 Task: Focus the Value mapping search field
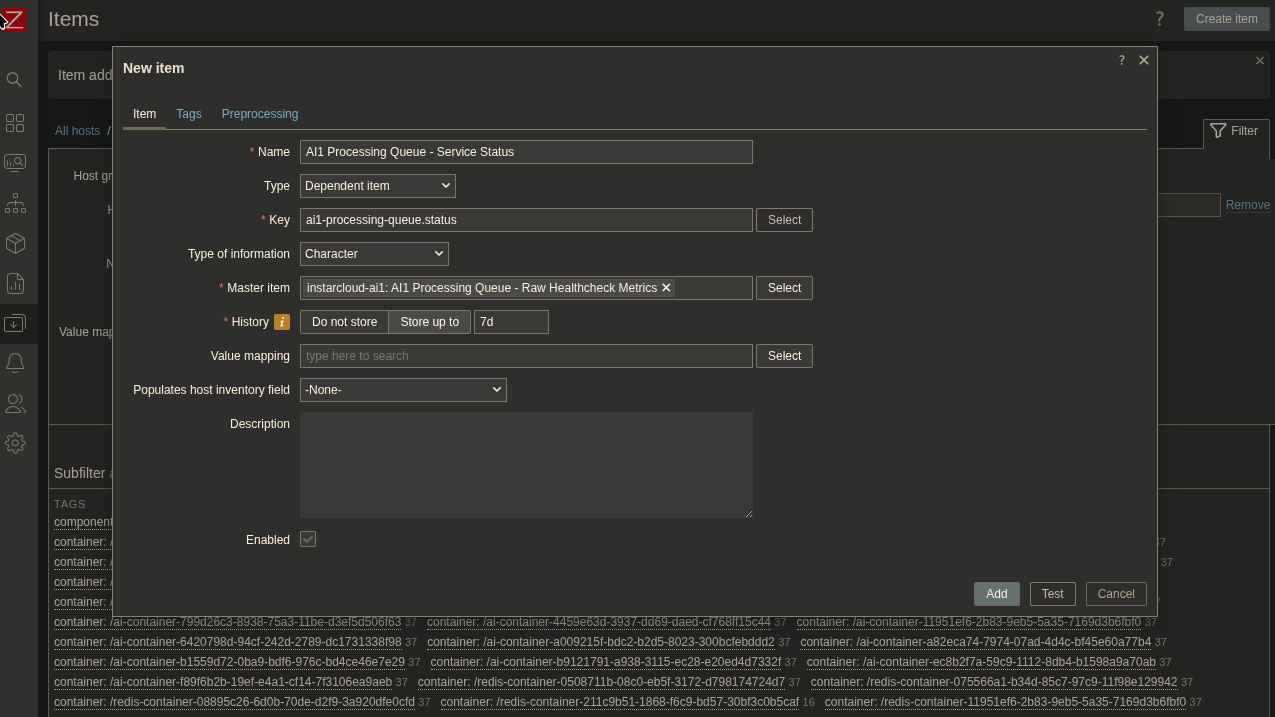coord(526,356)
